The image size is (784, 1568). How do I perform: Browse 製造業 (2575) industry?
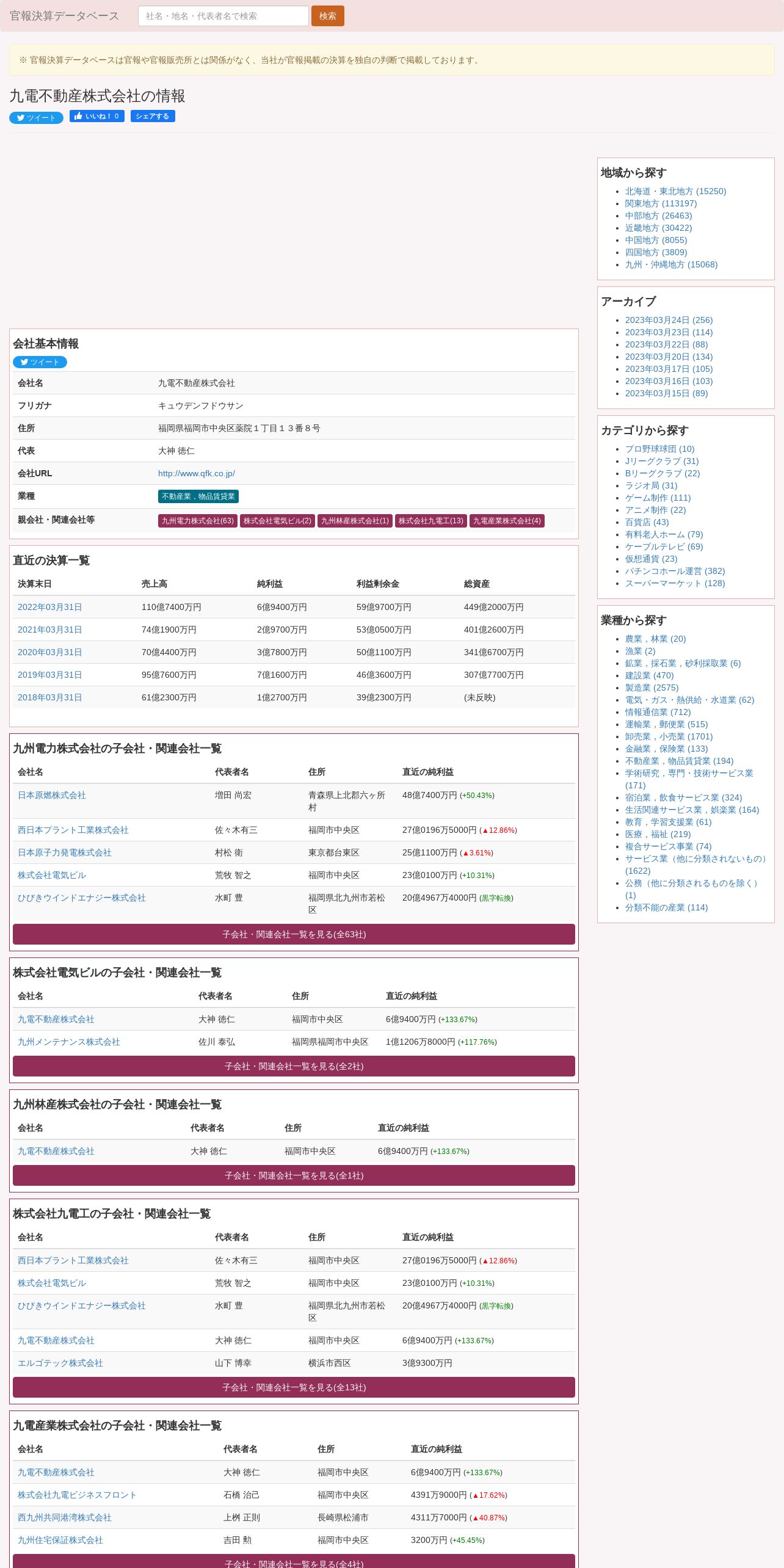pos(652,688)
